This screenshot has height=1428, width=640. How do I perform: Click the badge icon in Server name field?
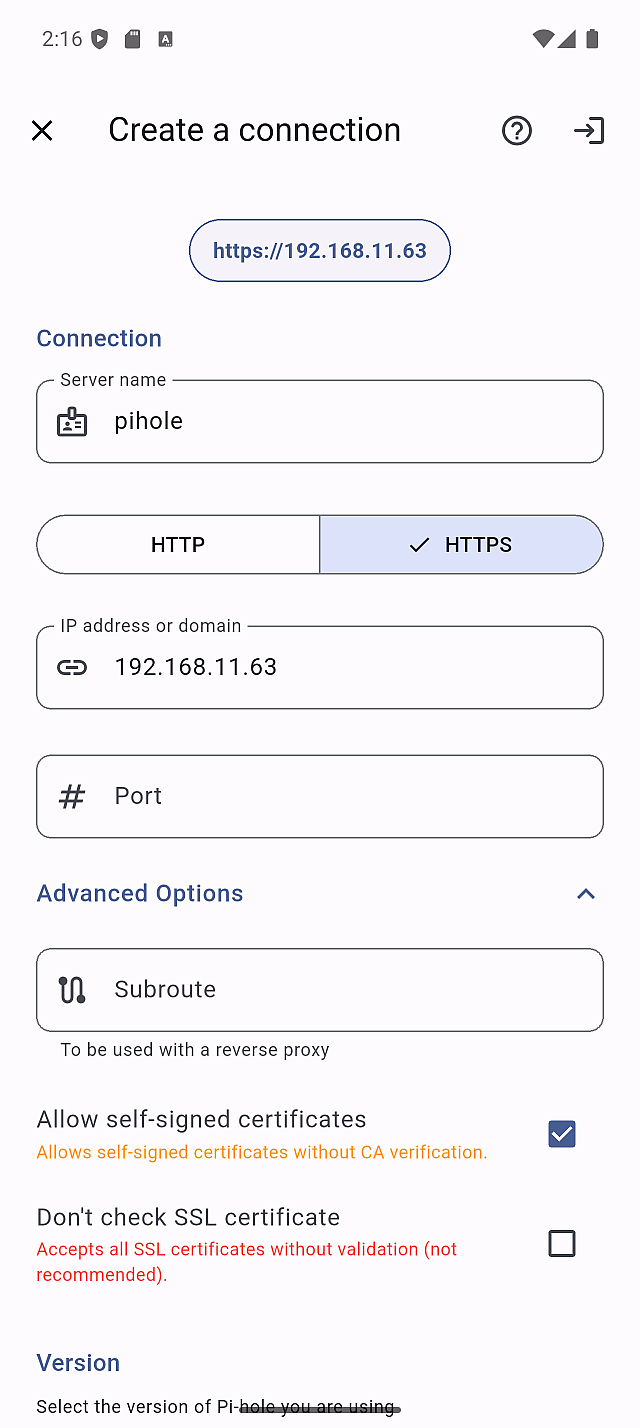click(71, 421)
